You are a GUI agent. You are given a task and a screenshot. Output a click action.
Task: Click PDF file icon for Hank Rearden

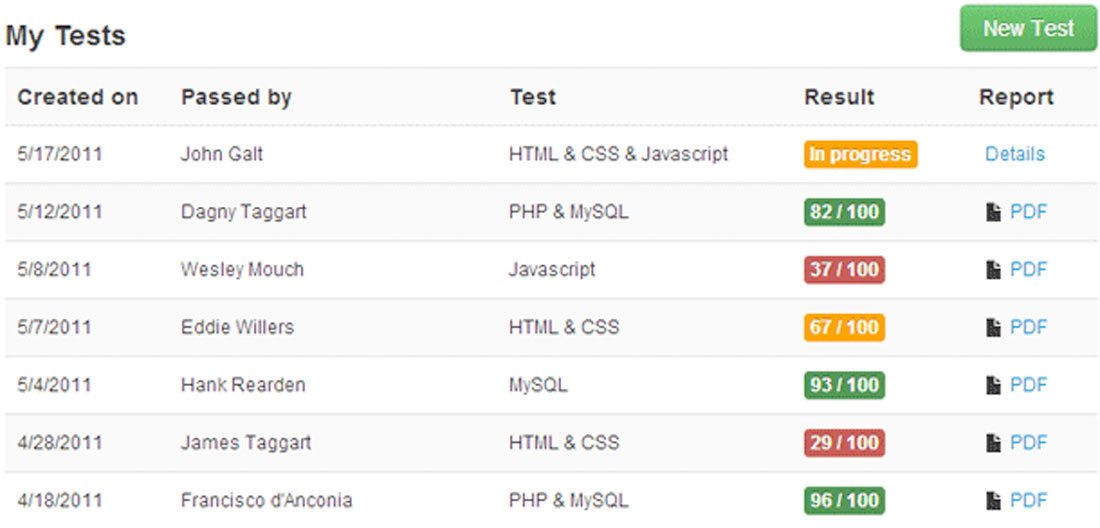[x=993, y=385]
